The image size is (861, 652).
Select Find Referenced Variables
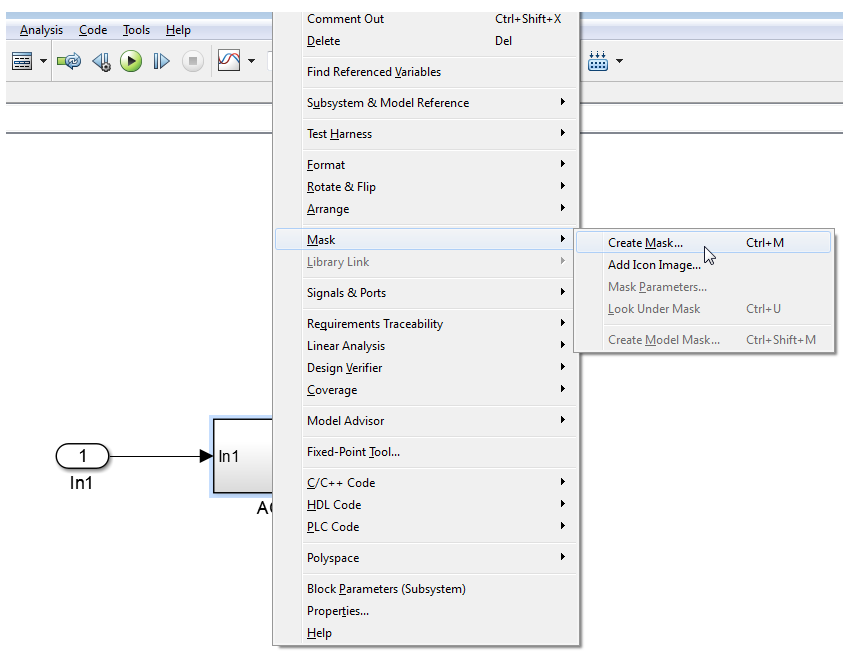[426, 72]
